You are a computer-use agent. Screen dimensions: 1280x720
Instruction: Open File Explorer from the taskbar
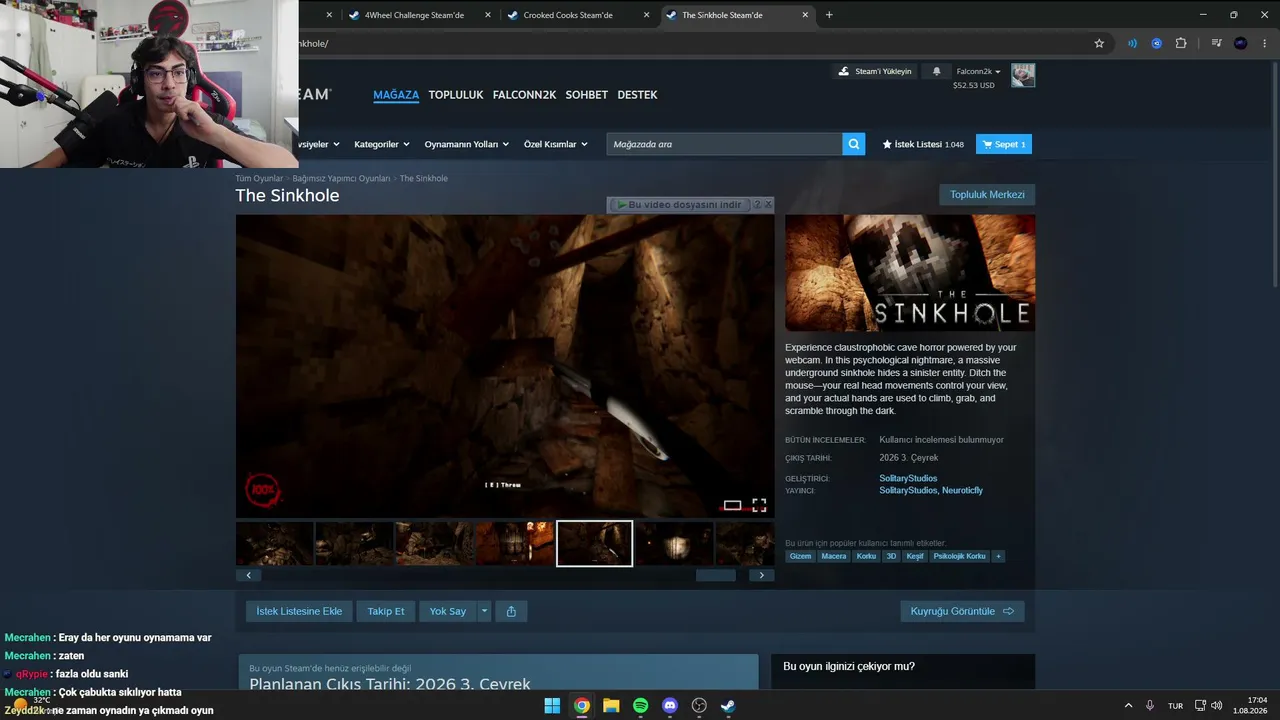(x=611, y=705)
